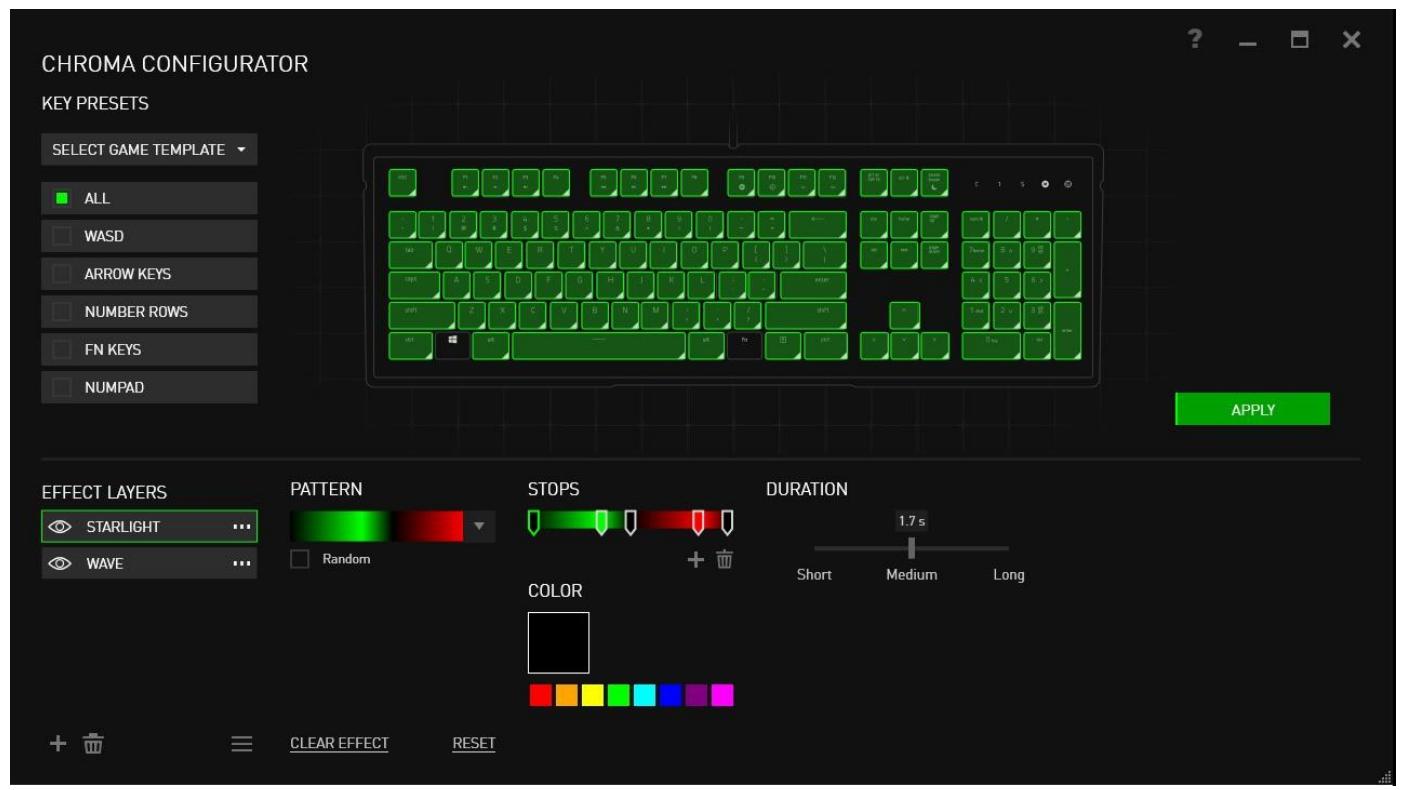Pick the magenta color swatch
Image resolution: width=1403 pixels, height=790 pixels.
tap(722, 695)
